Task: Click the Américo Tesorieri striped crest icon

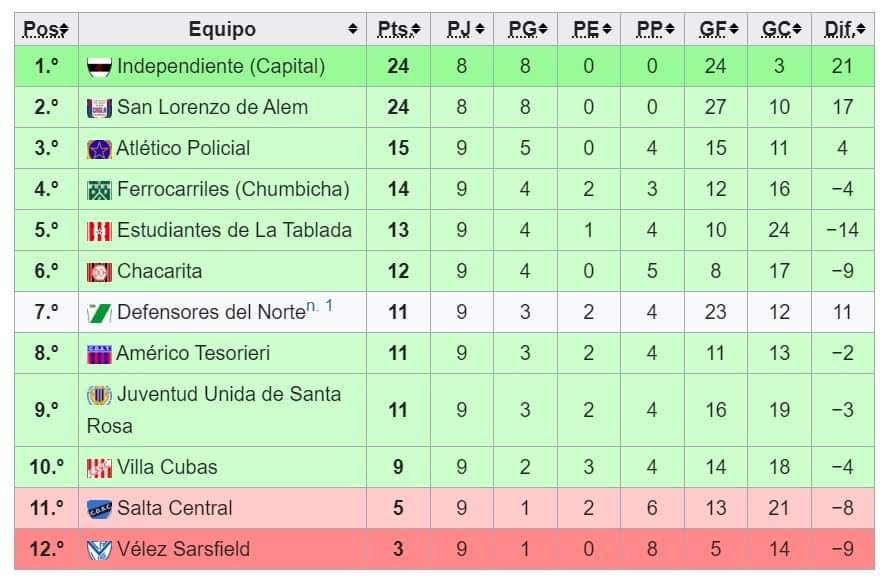Action: click(99, 354)
